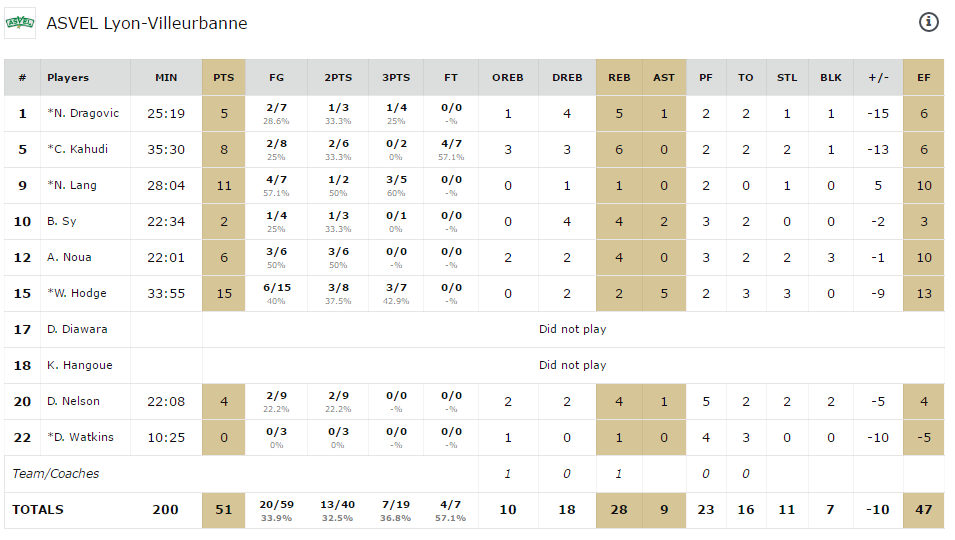Click the EF efficiency column header
Viewport: 955px width, 540px height.
(x=923, y=78)
